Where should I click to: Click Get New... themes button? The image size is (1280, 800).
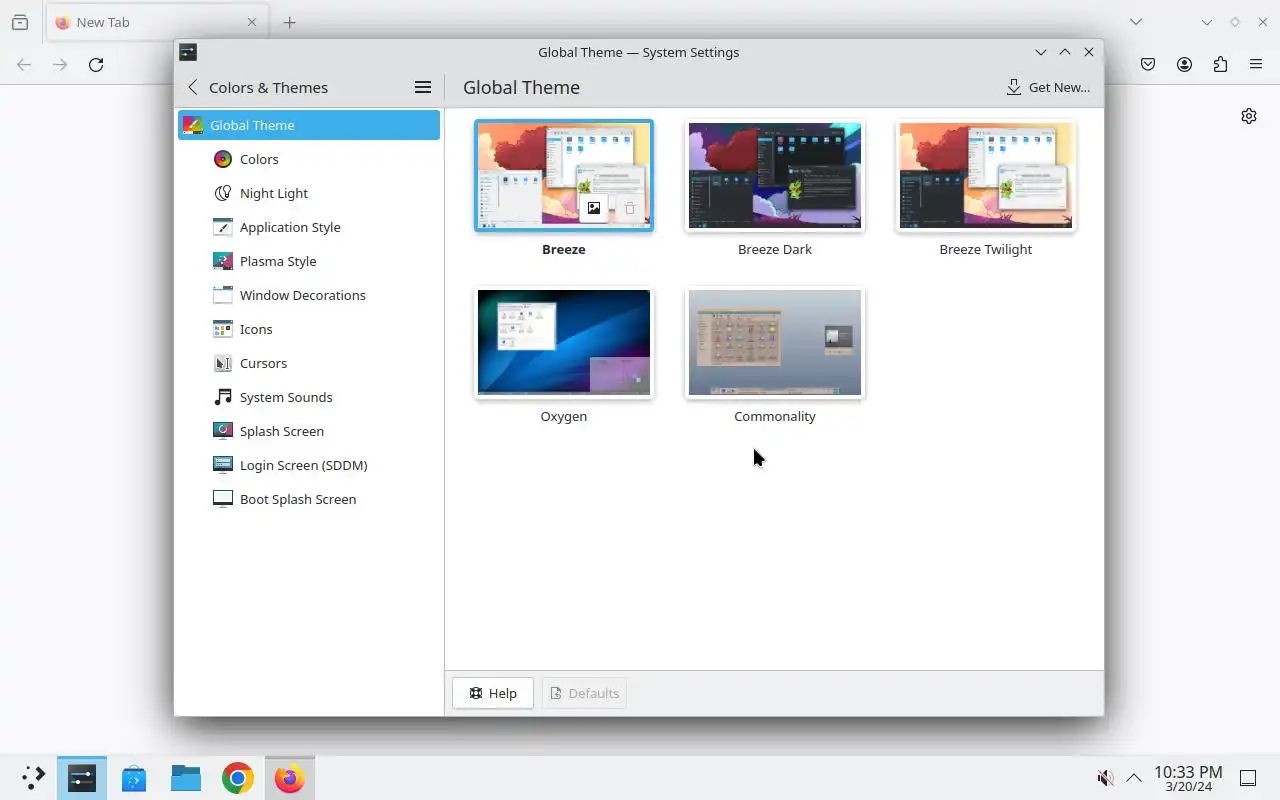pos(1048,87)
